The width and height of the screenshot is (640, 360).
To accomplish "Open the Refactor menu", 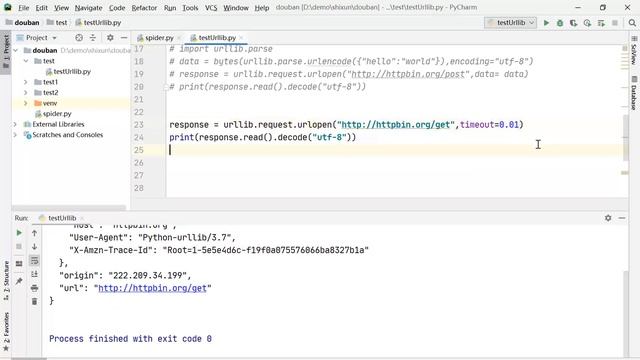I will (144, 8).
